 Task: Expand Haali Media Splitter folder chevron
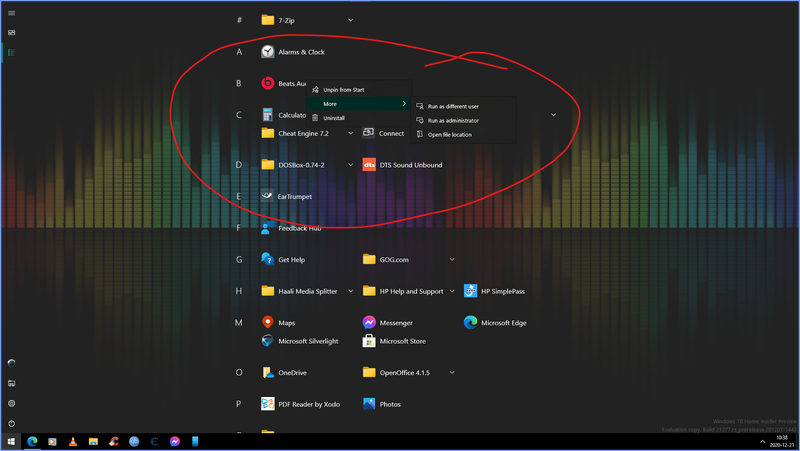[351, 291]
